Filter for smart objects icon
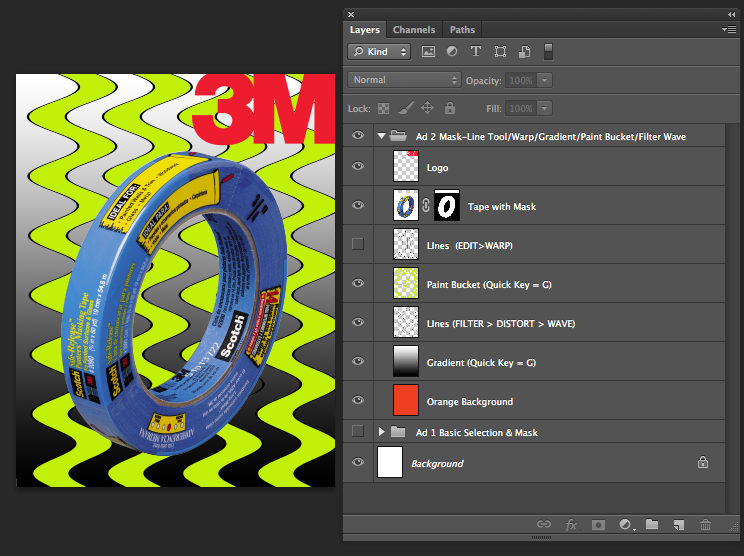The width and height of the screenshot is (744, 556). 524,52
